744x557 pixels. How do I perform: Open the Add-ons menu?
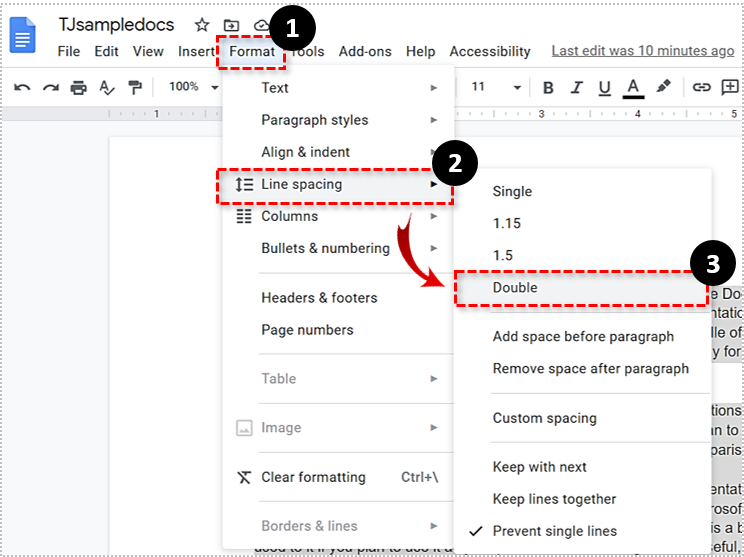click(365, 51)
